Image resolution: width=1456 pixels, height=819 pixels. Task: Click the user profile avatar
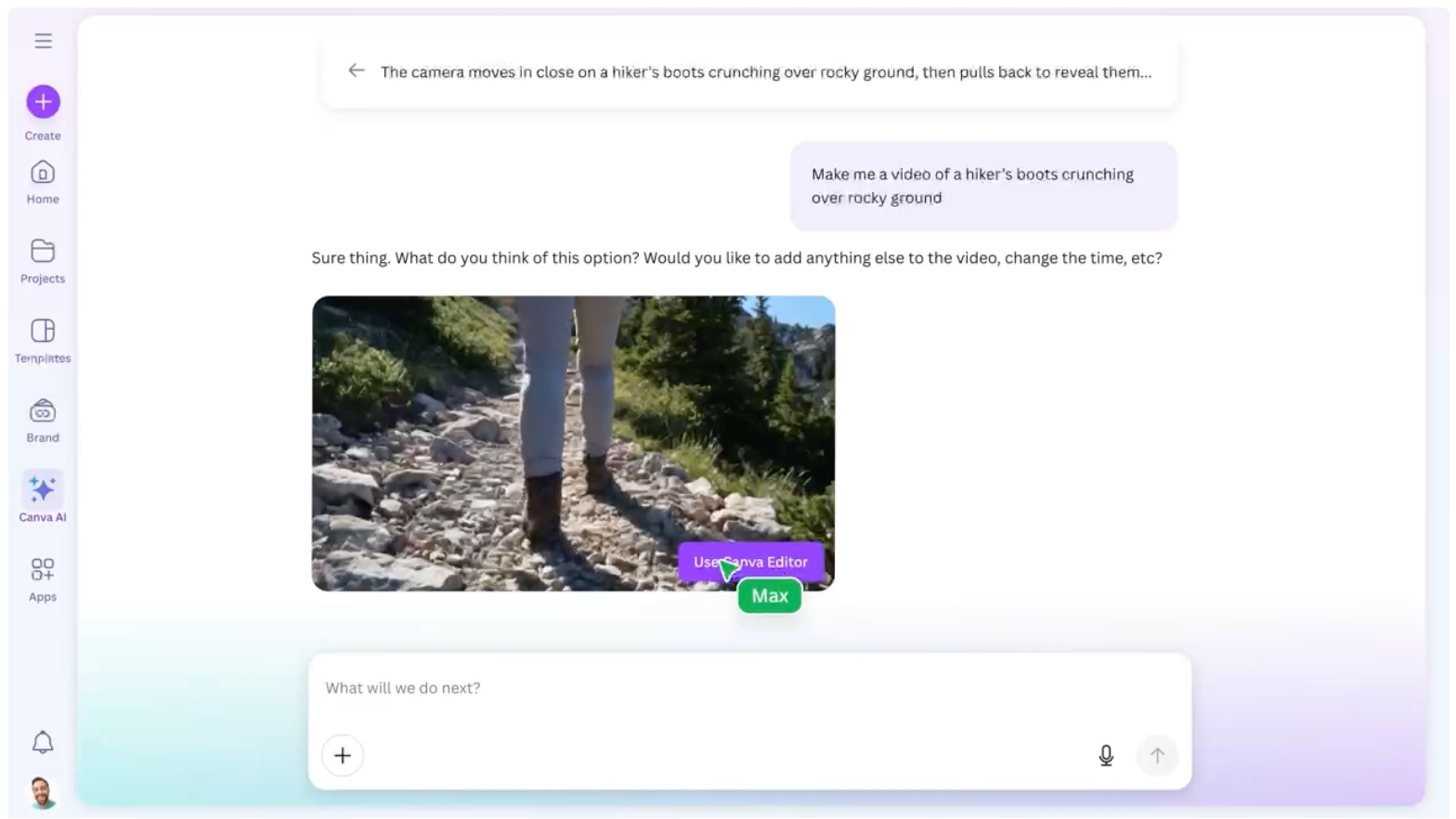43,792
